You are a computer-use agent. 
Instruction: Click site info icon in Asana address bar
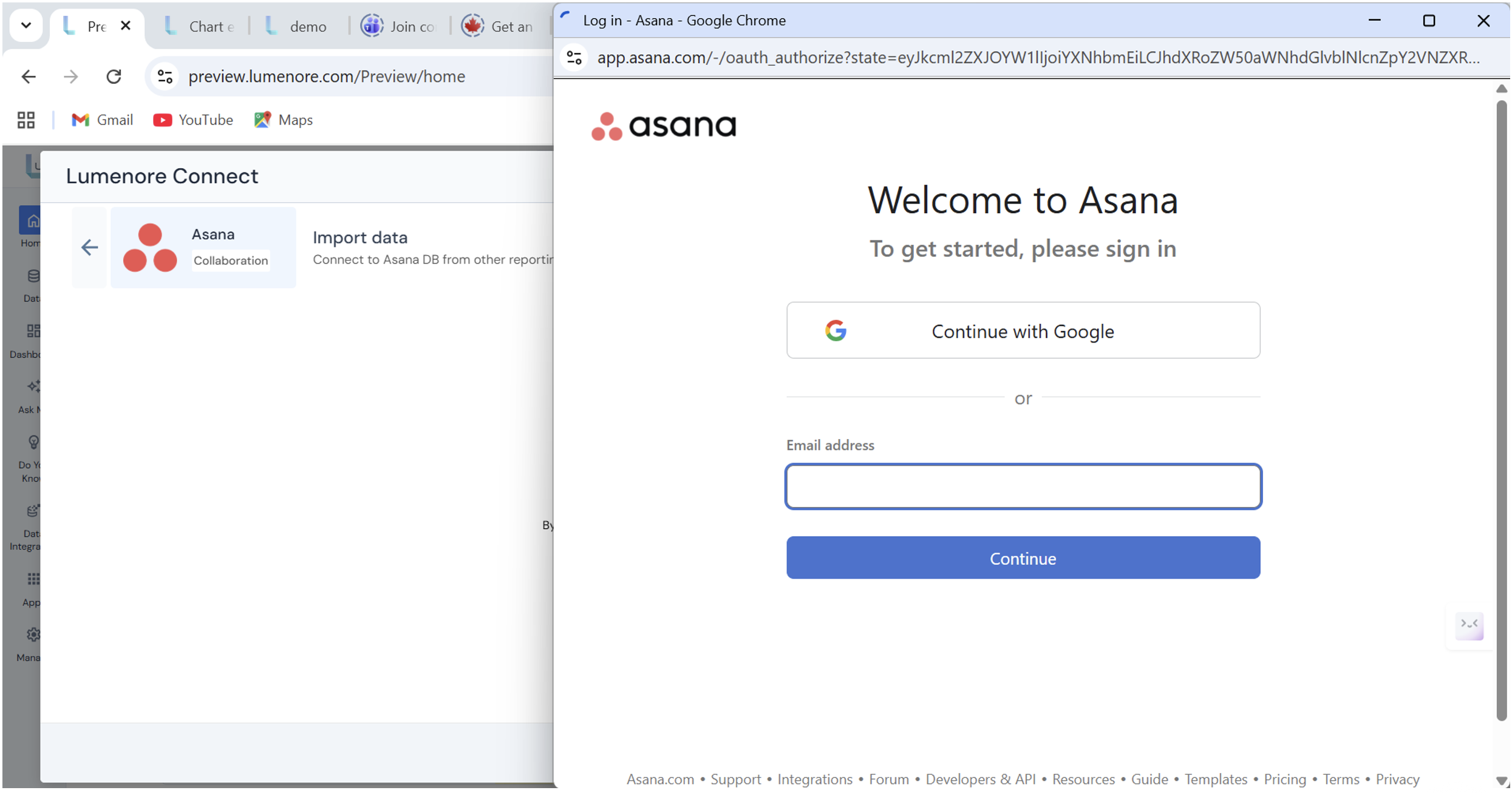point(574,58)
